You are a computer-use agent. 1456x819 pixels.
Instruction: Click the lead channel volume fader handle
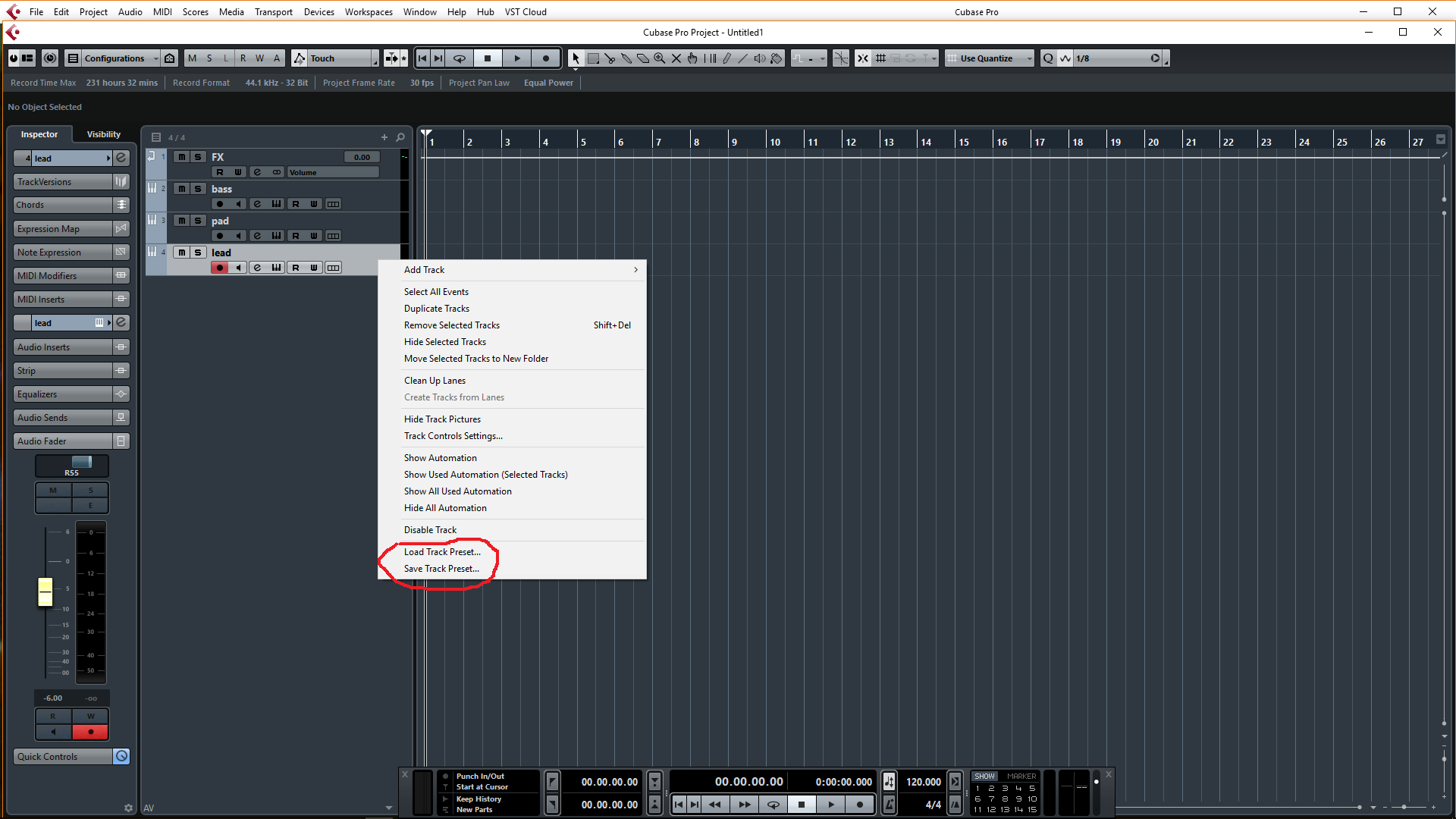pyautogui.click(x=45, y=591)
